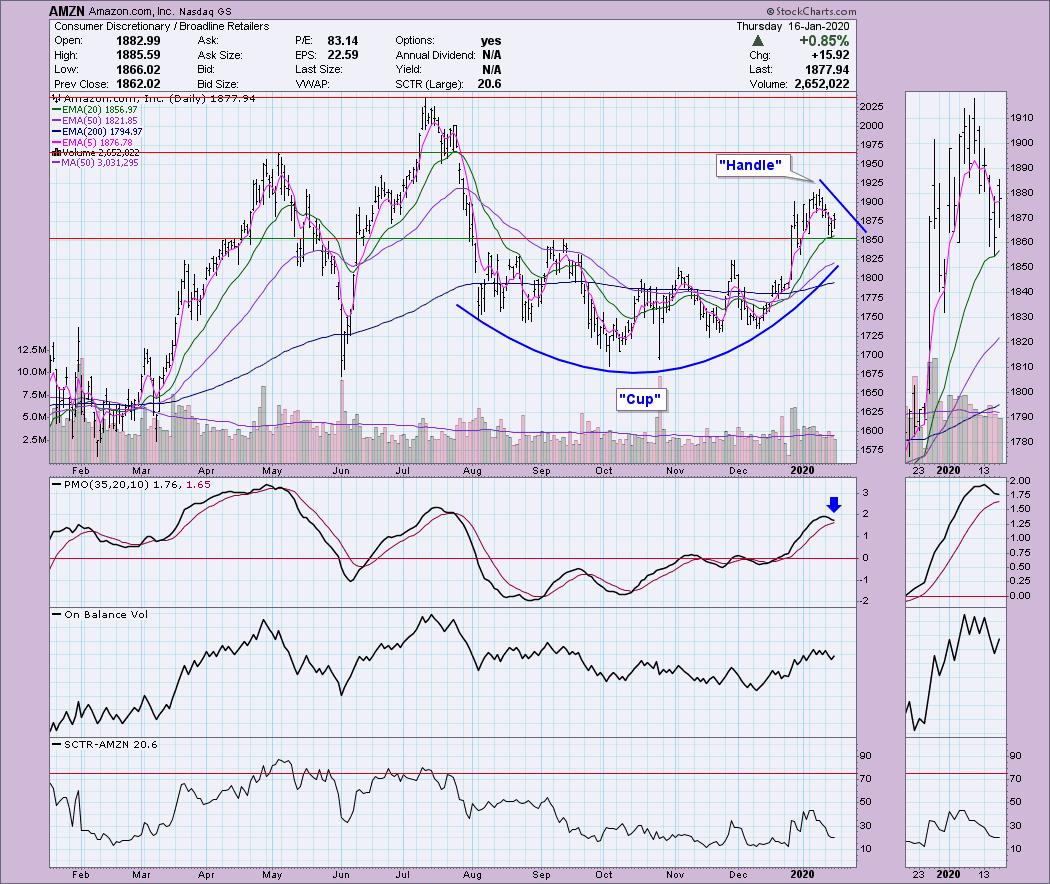Select the High value 1885.59
Image resolution: width=1050 pixels, height=884 pixels.
[x=138, y=56]
